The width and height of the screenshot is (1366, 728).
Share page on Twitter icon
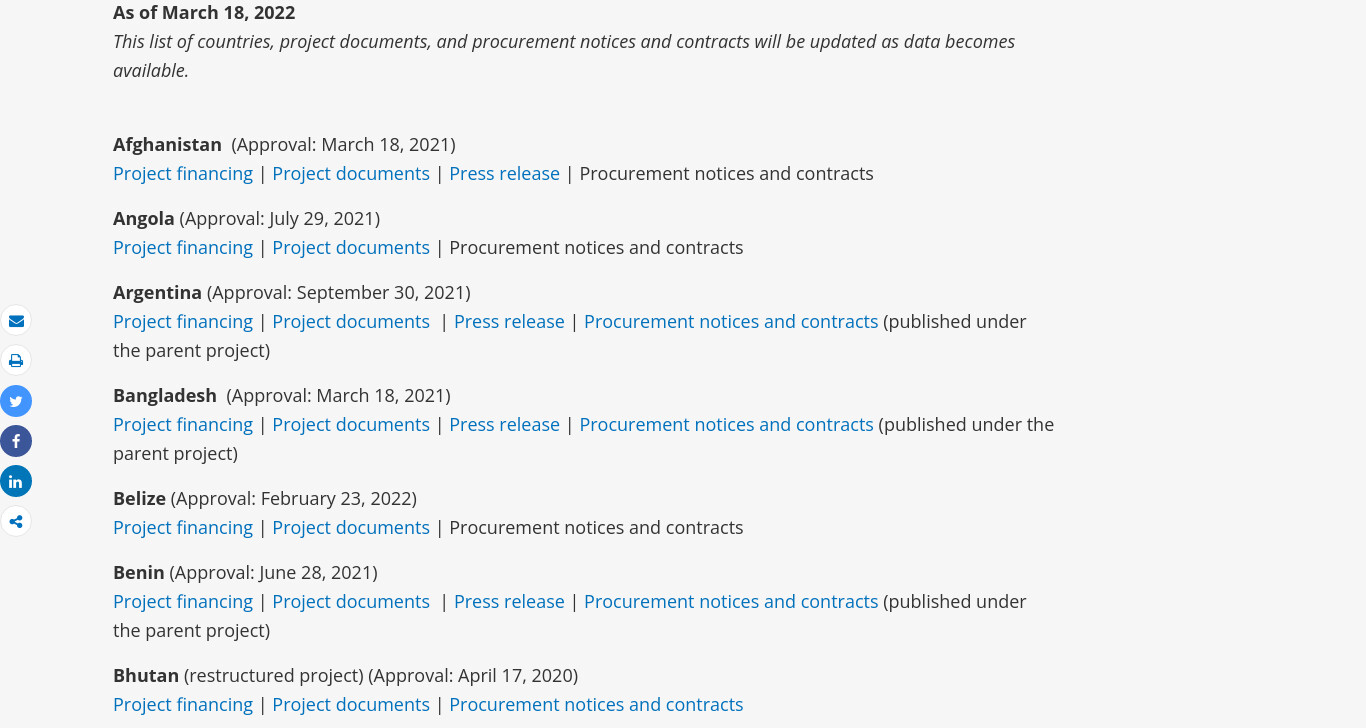point(16,401)
